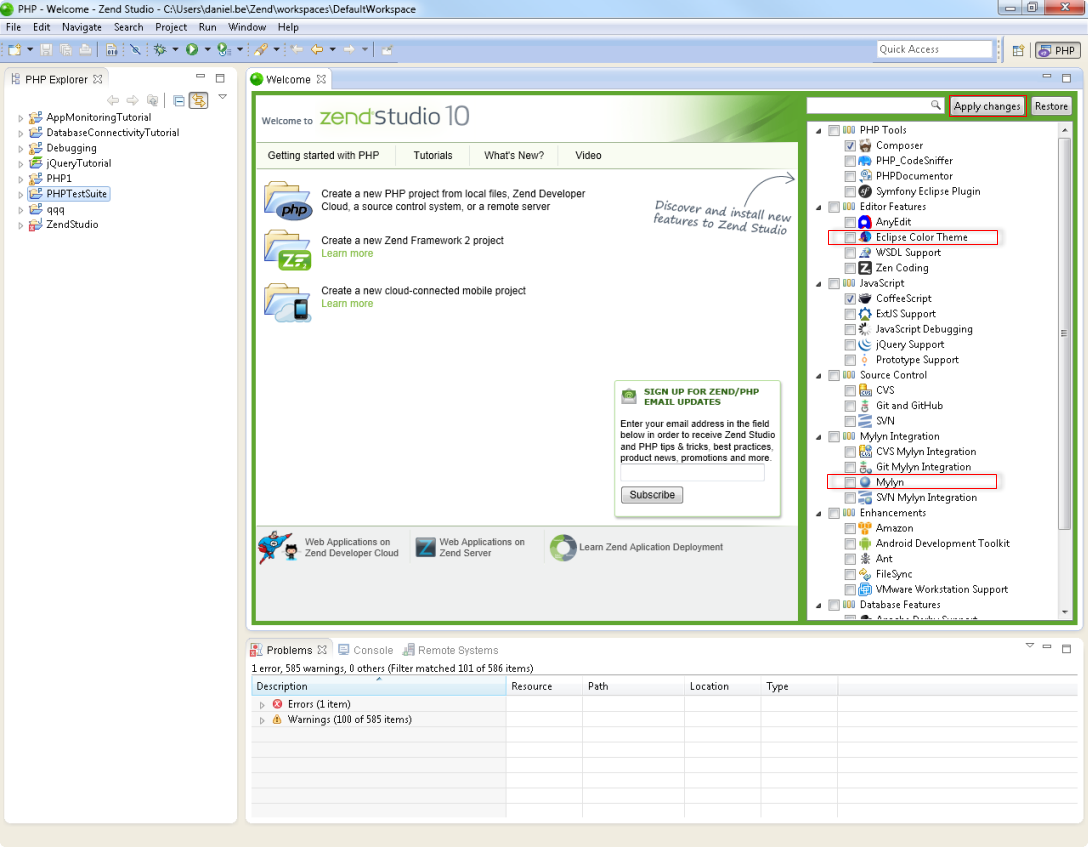Click the Apply changes button
The width and height of the screenshot is (1088, 847).
pos(987,106)
